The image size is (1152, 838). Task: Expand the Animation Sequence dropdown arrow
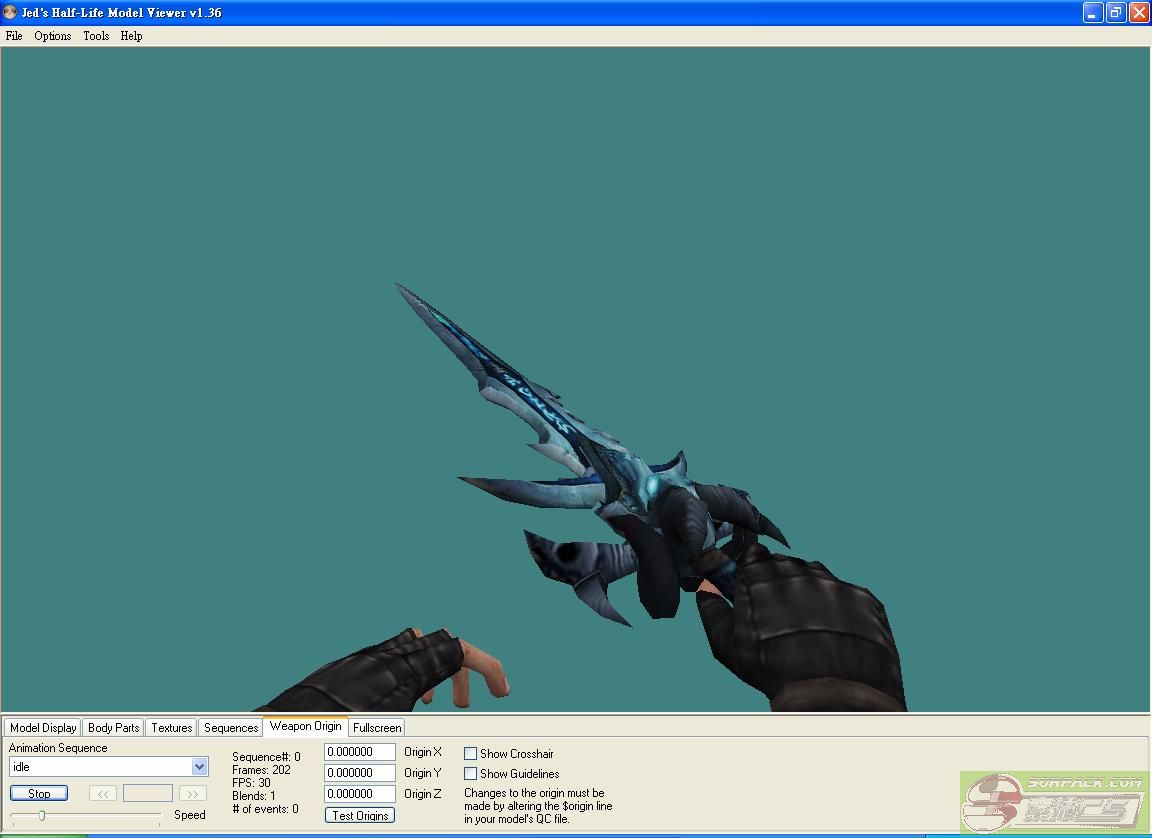pos(199,767)
